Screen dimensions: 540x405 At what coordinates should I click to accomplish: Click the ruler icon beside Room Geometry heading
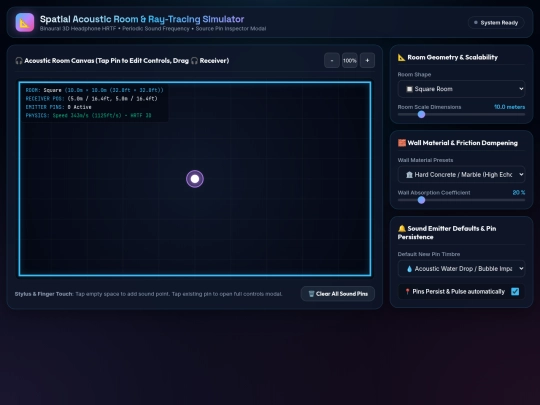point(402,57)
